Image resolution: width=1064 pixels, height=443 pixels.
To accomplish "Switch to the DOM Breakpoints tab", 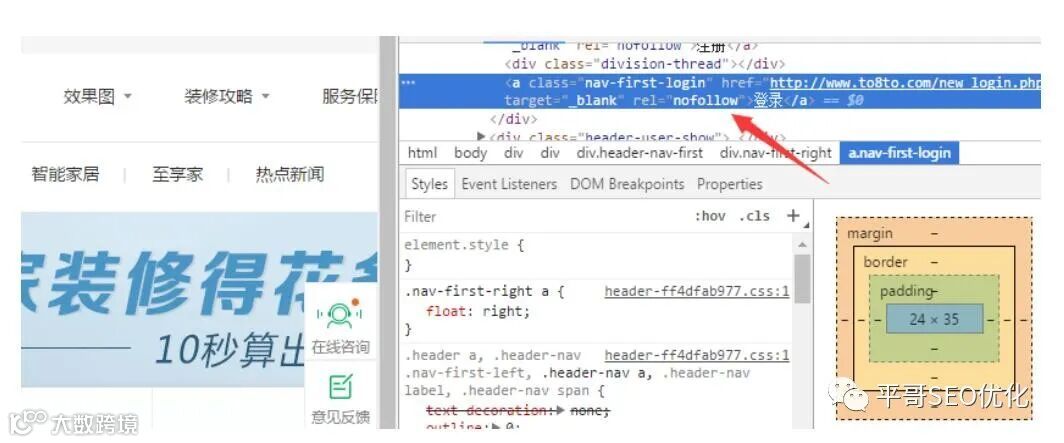I will (627, 184).
